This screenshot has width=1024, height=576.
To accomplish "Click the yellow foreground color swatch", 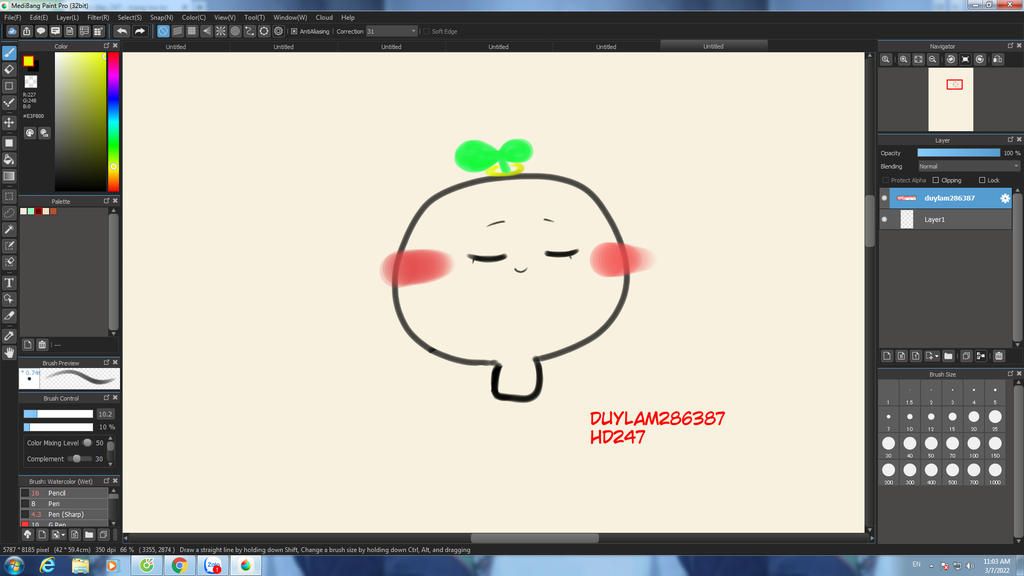I will click(29, 61).
